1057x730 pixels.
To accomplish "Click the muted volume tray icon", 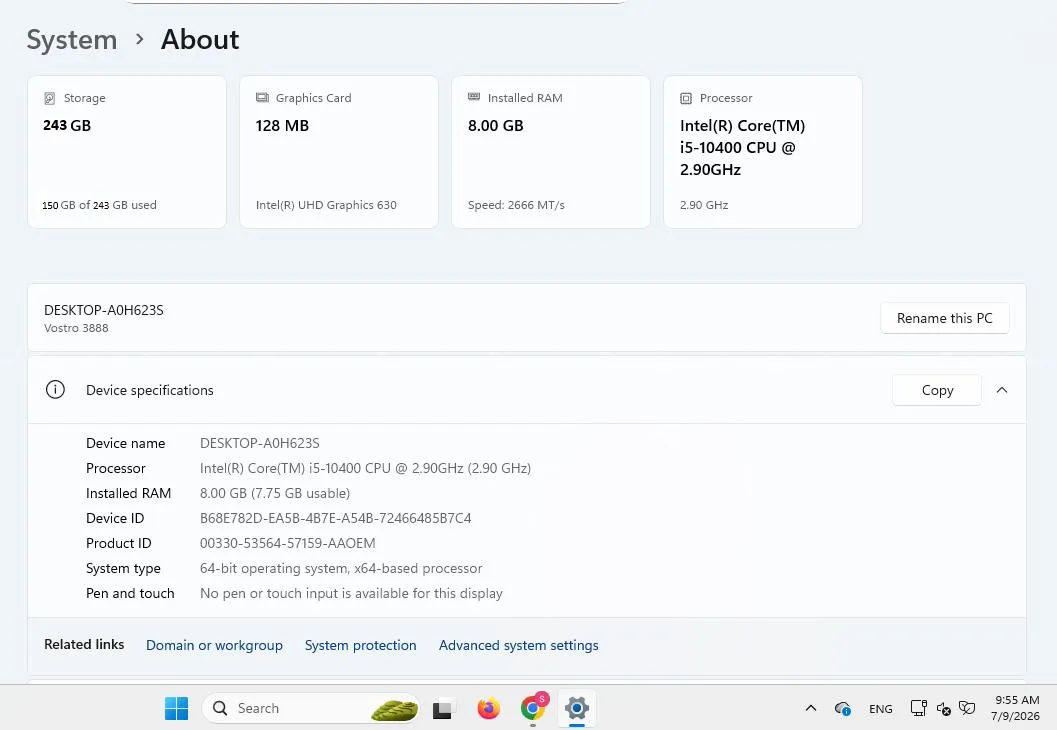I will click(x=944, y=708).
